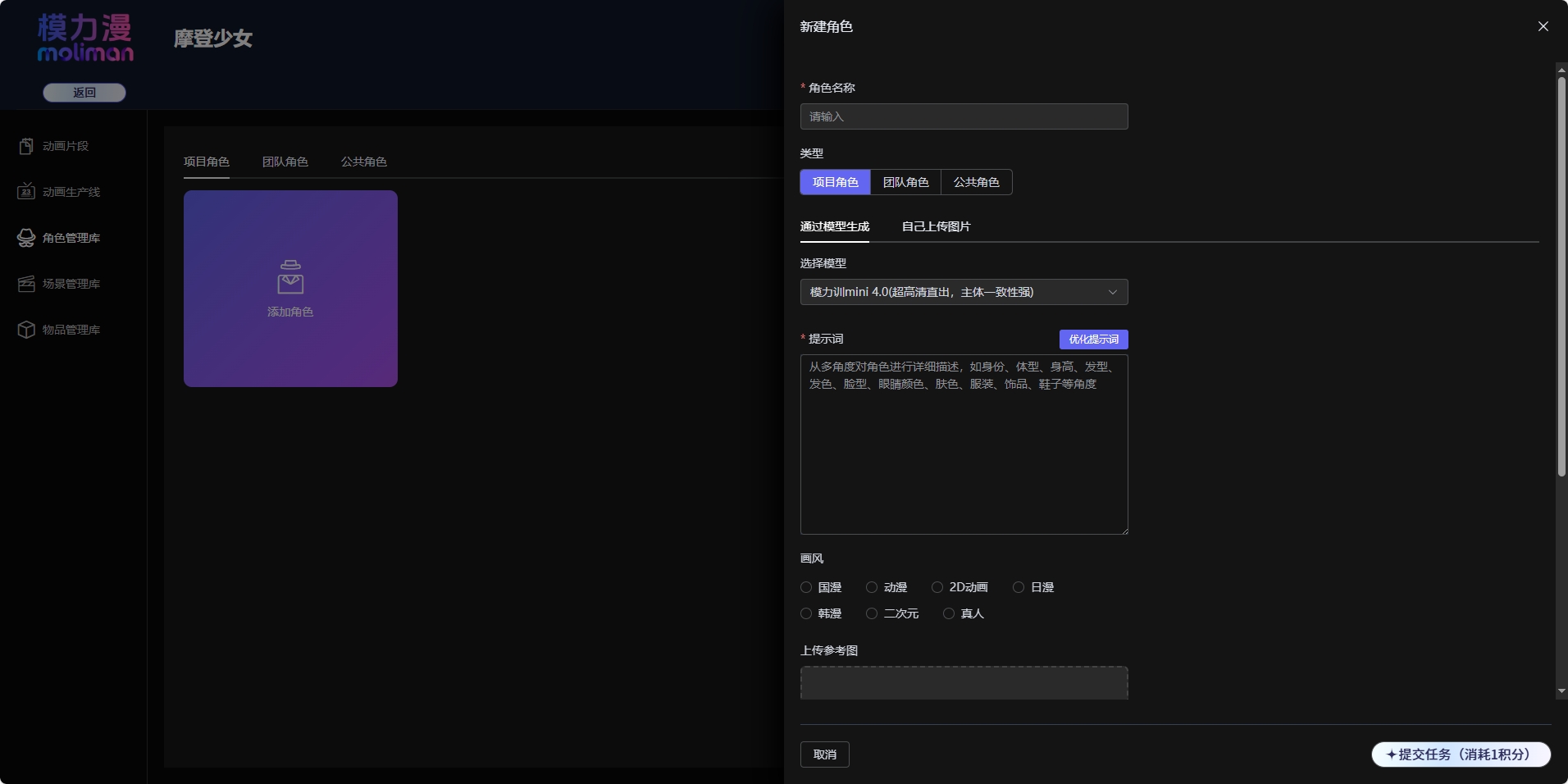This screenshot has height=784, width=1568.
Task: Click the 物品管理库 sidebar icon
Action: [26, 330]
